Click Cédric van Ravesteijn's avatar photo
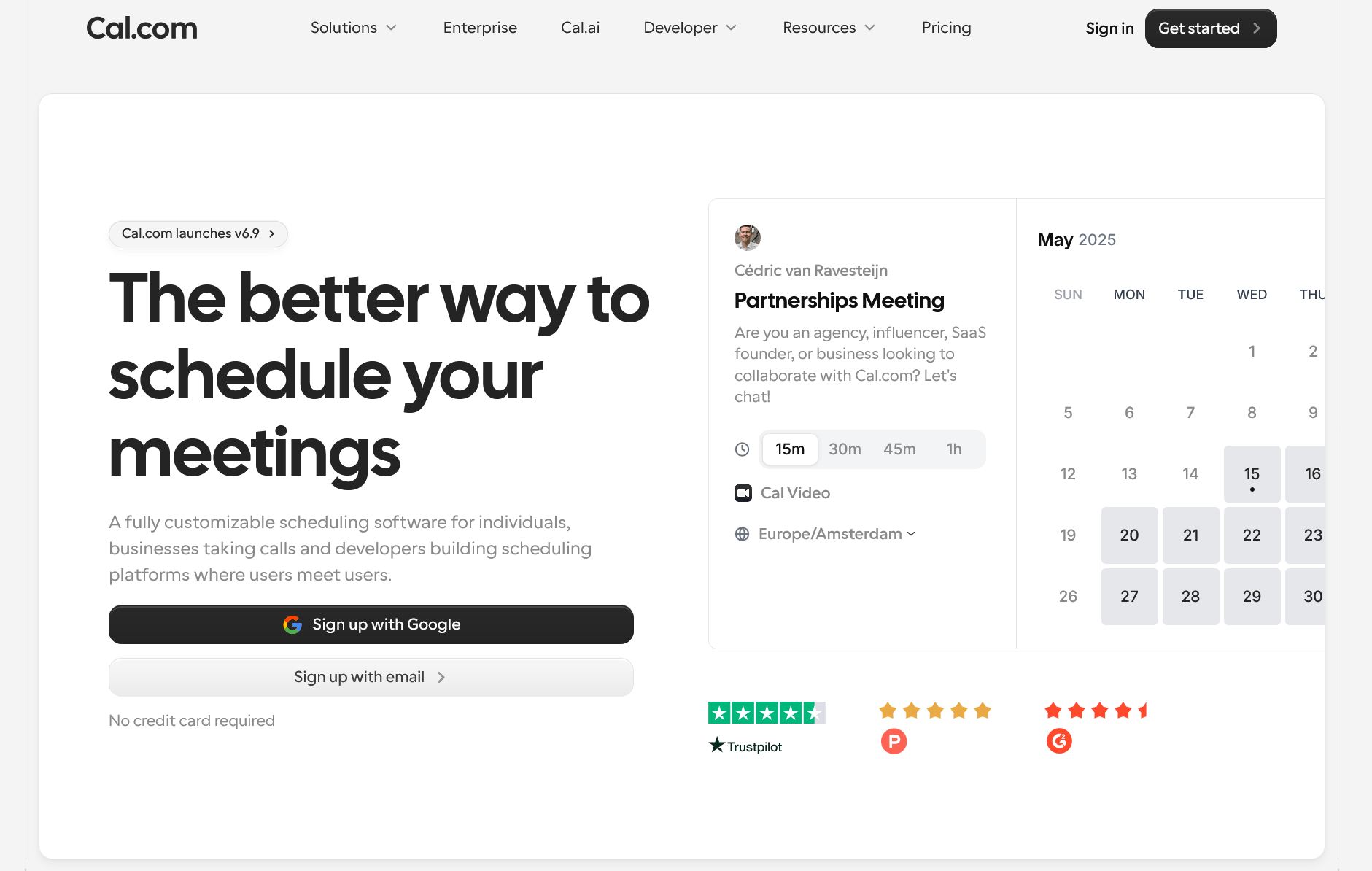This screenshot has height=871, width=1372. click(748, 237)
